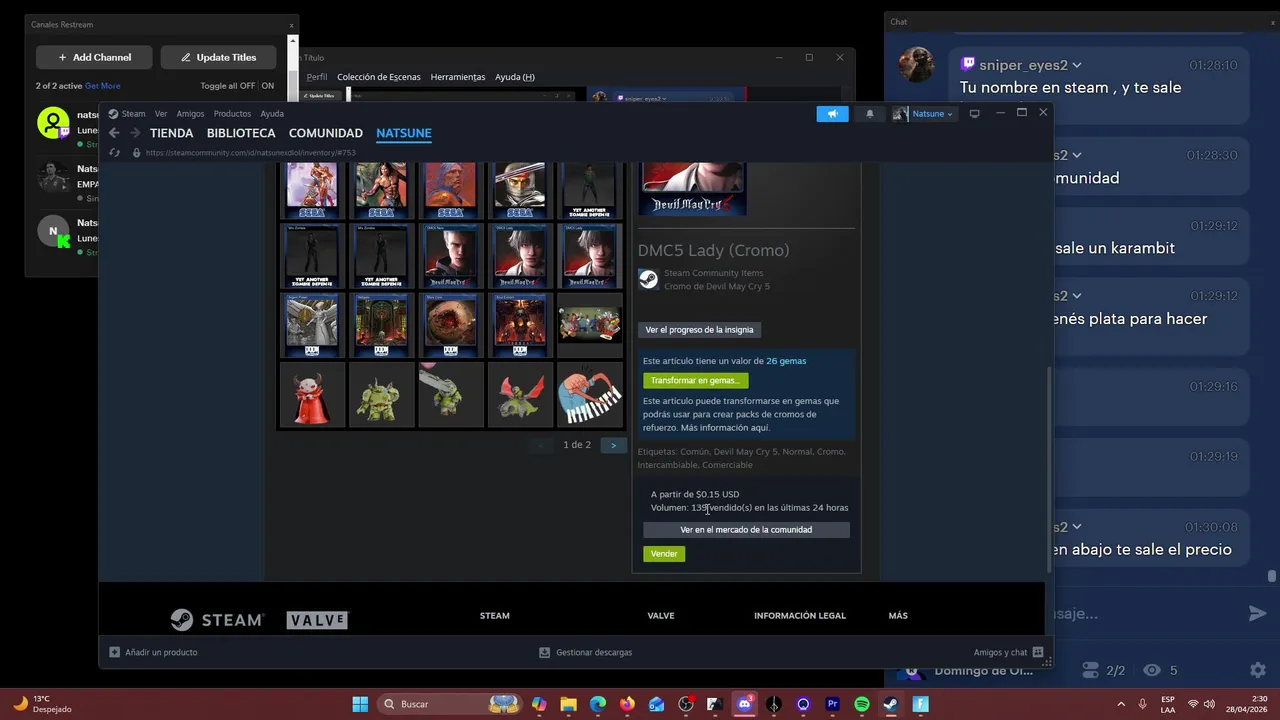Open the Productos menu in Steam
1280x720 pixels.
(x=232, y=114)
